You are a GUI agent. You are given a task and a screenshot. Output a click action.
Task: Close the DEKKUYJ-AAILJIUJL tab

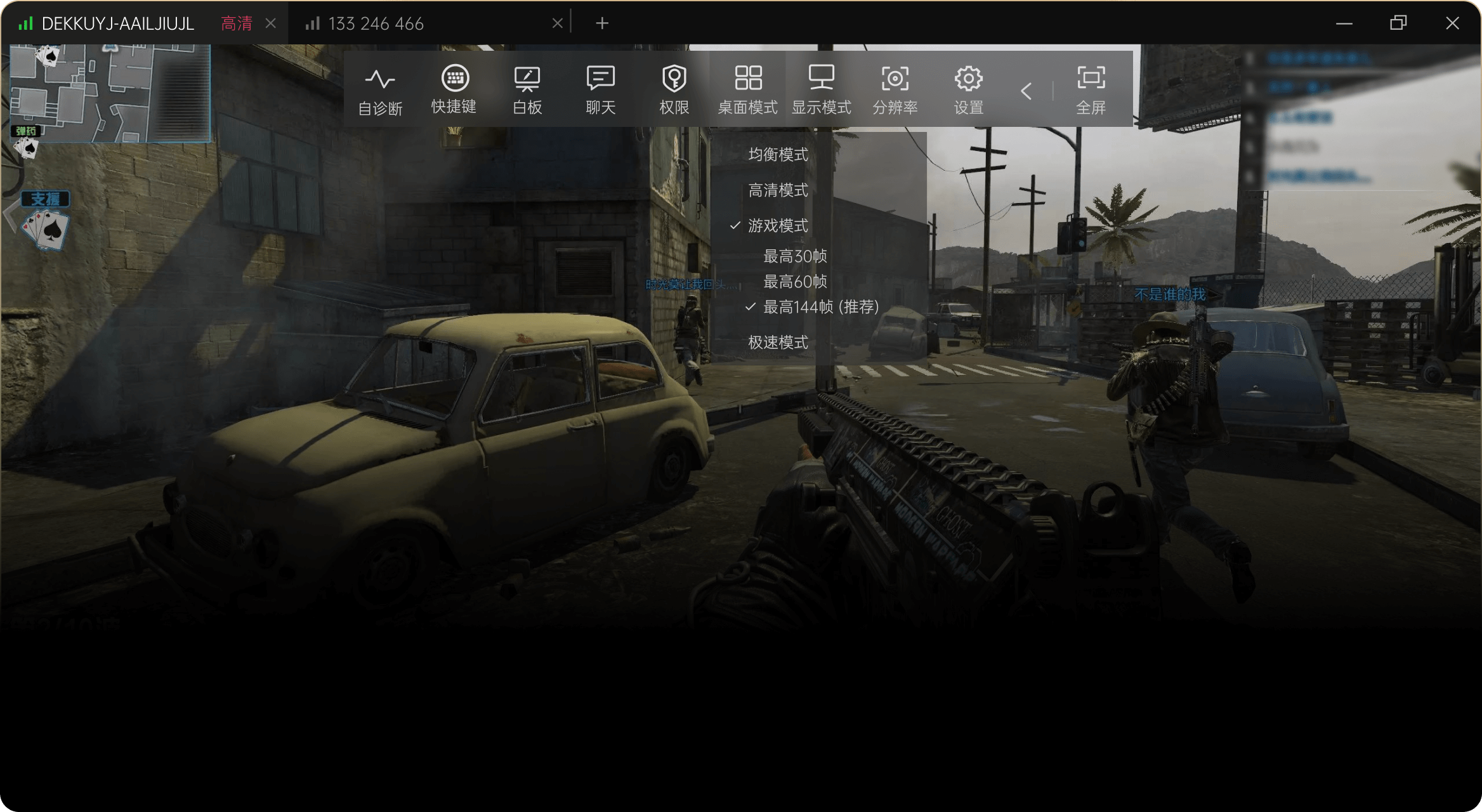coord(271,23)
